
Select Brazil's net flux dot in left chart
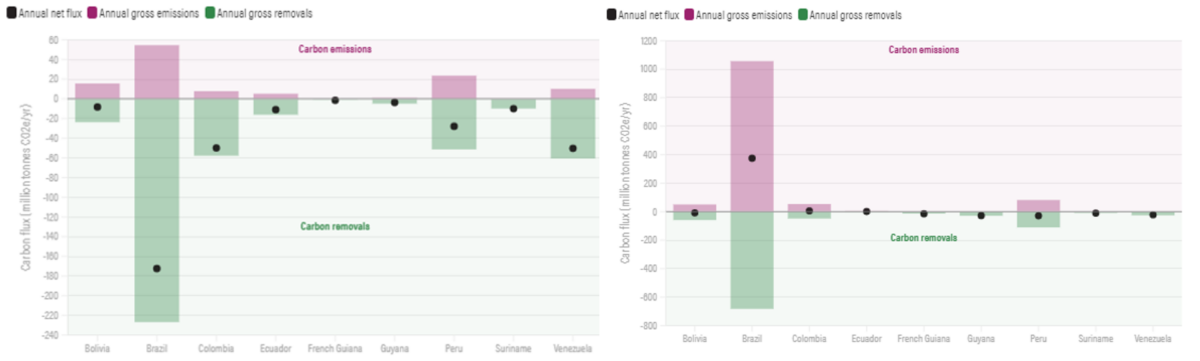(157, 268)
